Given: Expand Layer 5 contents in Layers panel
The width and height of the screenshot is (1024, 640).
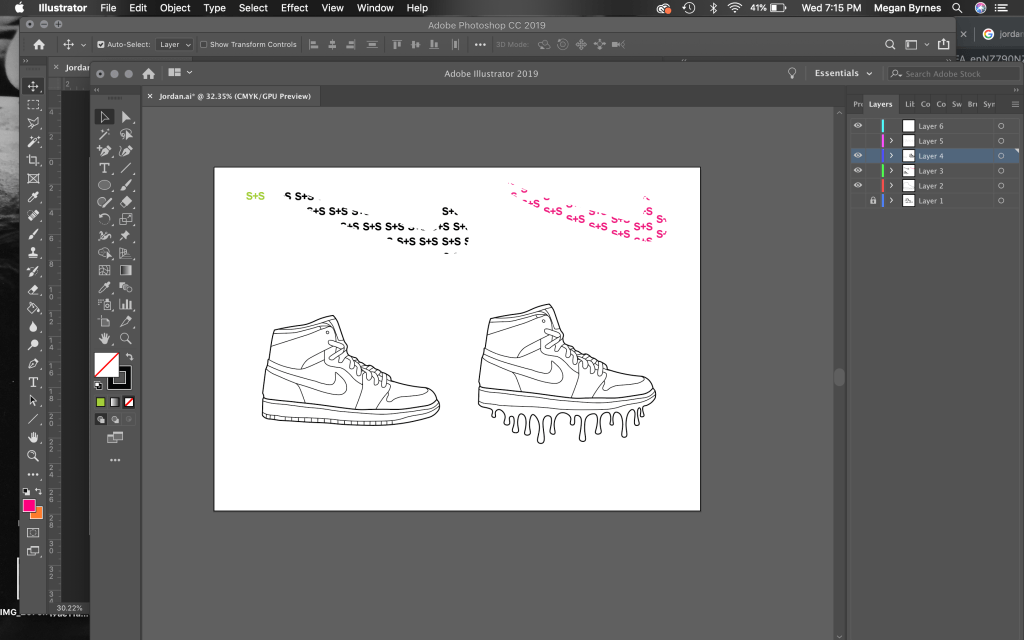Looking at the screenshot, I should 891,141.
